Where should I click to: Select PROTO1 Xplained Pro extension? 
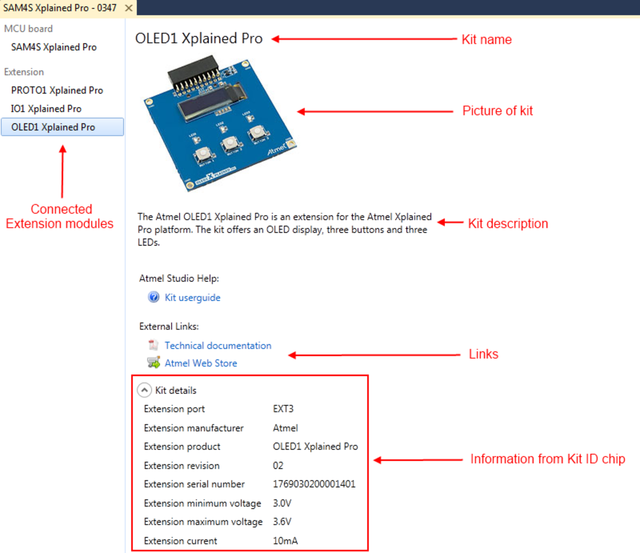[x=57, y=90]
